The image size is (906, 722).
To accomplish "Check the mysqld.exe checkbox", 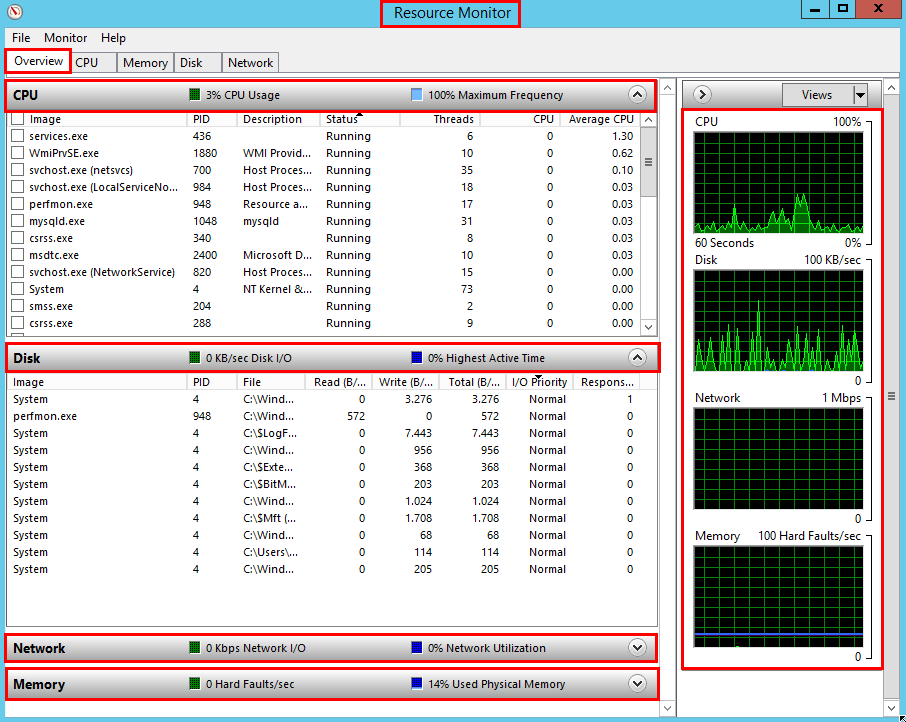I will click(x=17, y=221).
